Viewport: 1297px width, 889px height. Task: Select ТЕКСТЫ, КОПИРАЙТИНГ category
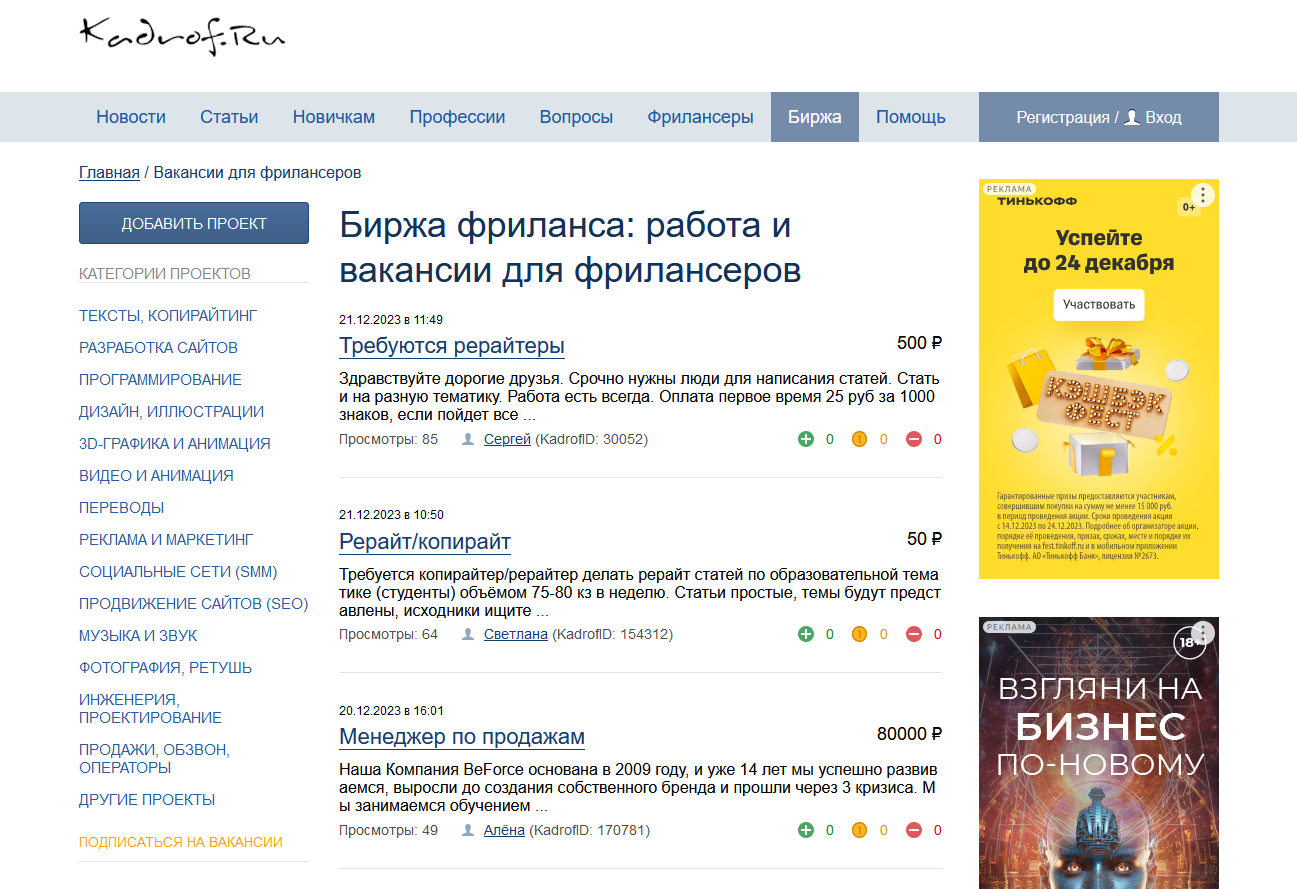coord(168,316)
